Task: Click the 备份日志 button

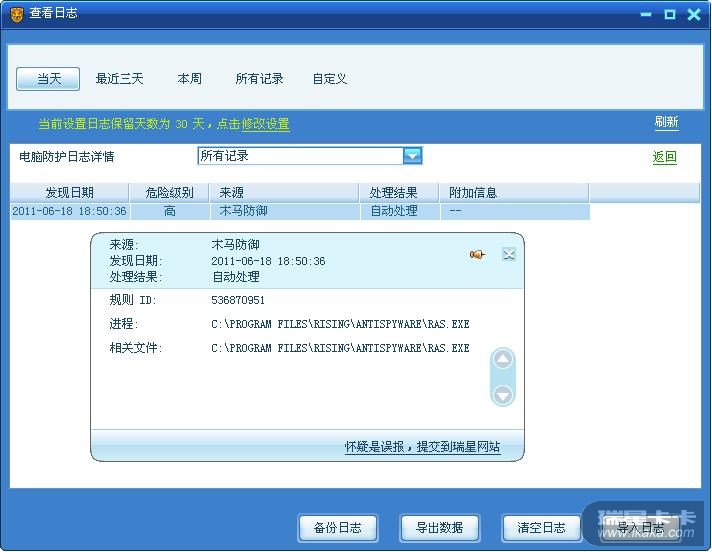Action: 338,528
